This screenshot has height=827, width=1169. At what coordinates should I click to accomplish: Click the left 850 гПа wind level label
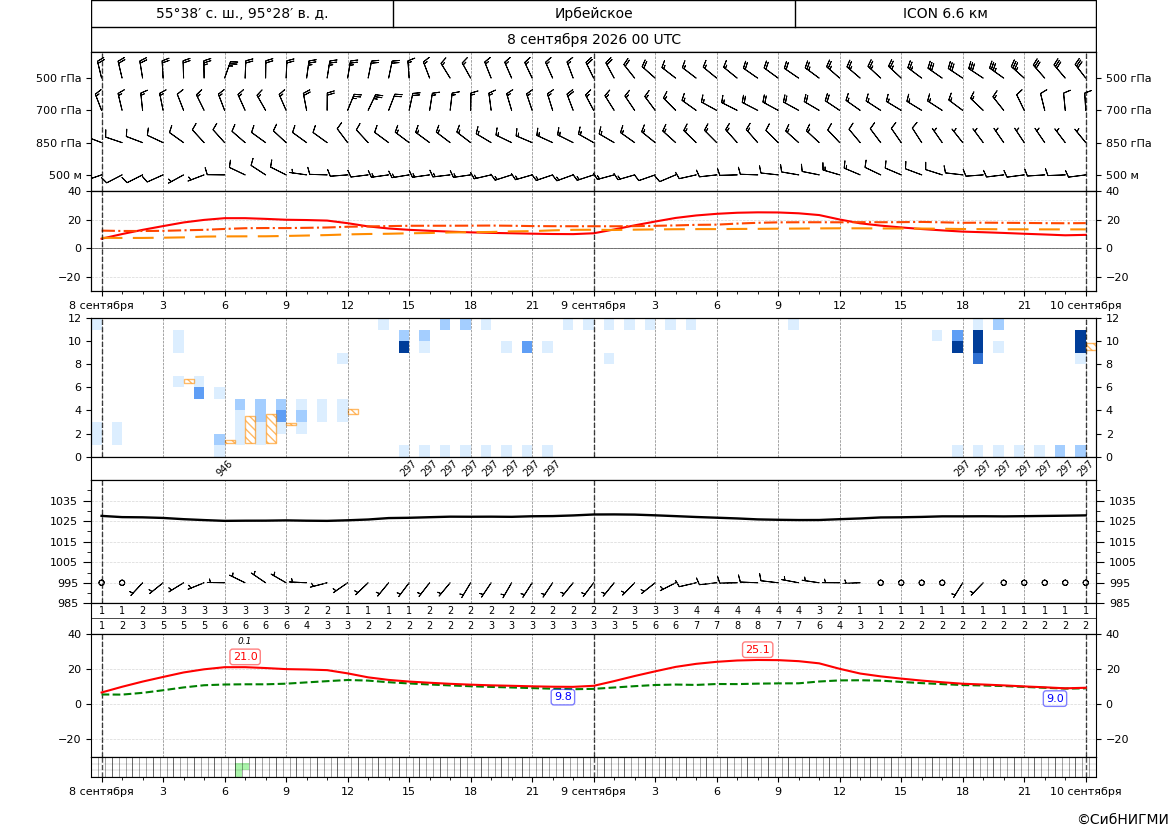coord(58,143)
